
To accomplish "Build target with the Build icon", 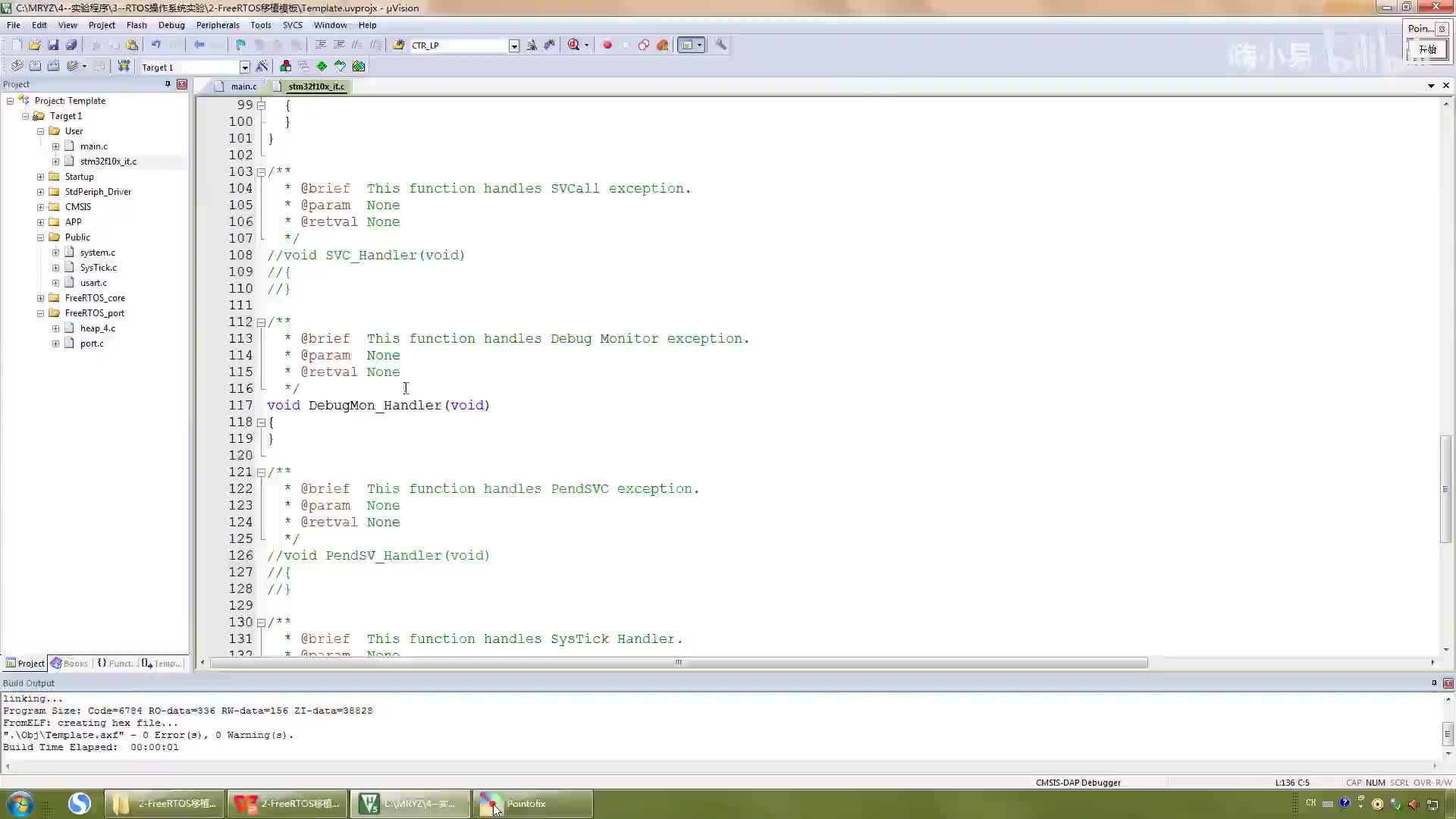I will click(35, 66).
